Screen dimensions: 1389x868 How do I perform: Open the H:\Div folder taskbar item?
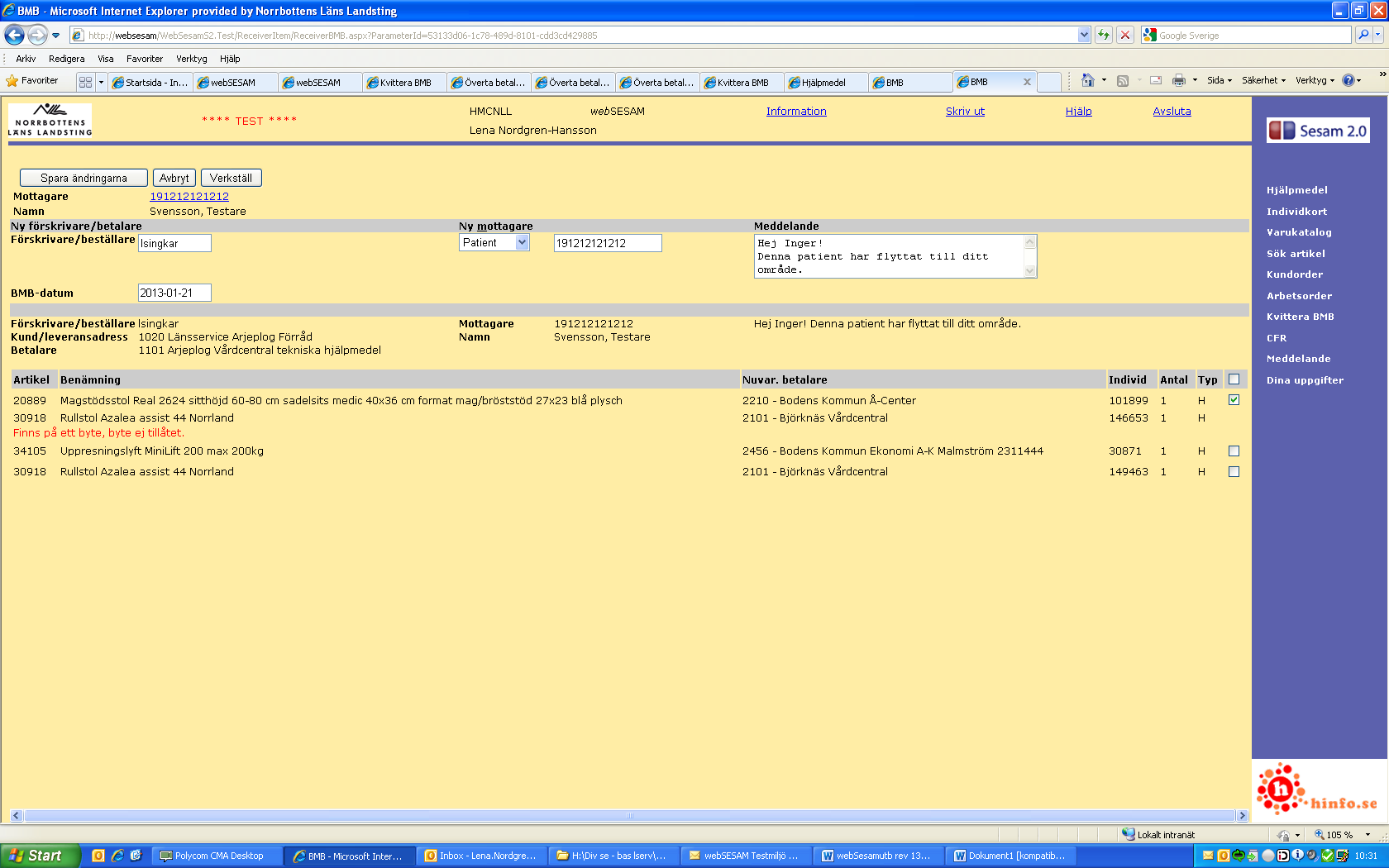(613, 856)
